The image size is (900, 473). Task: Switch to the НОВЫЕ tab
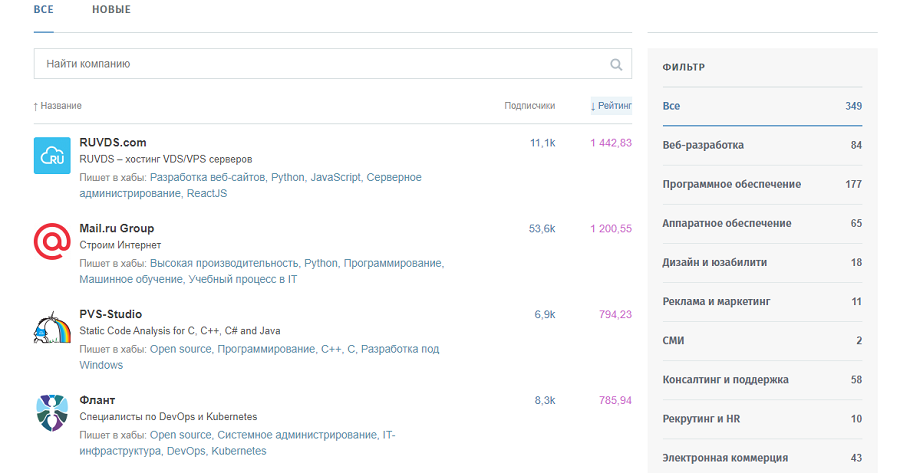pyautogui.click(x=111, y=10)
